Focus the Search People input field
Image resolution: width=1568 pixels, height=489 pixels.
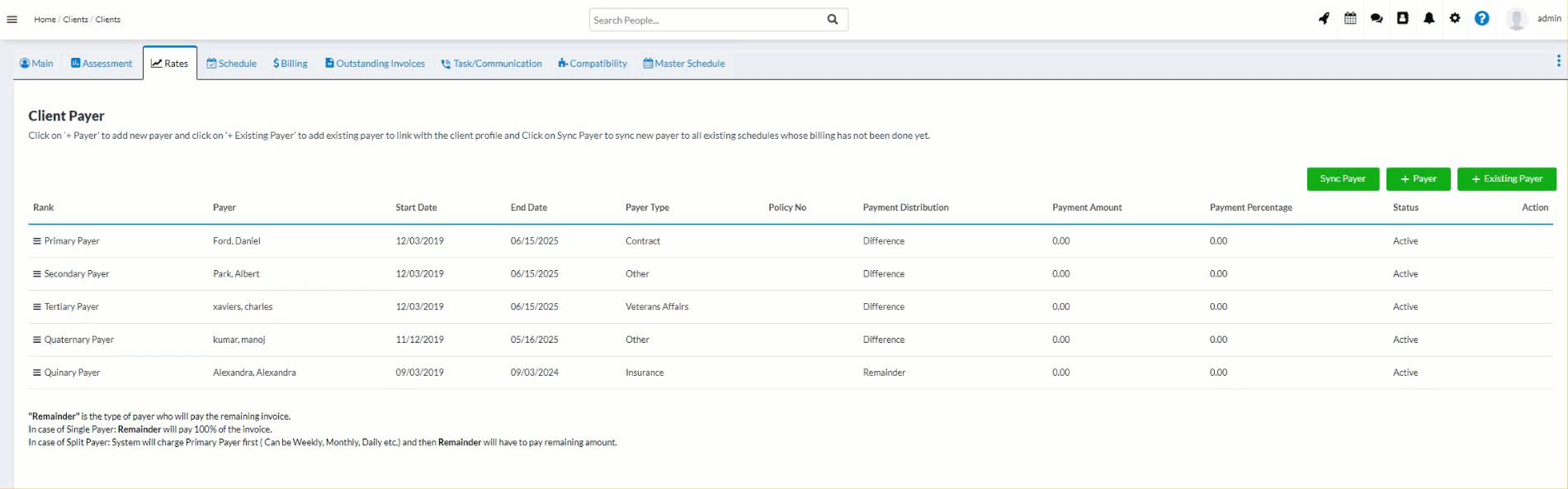706,20
